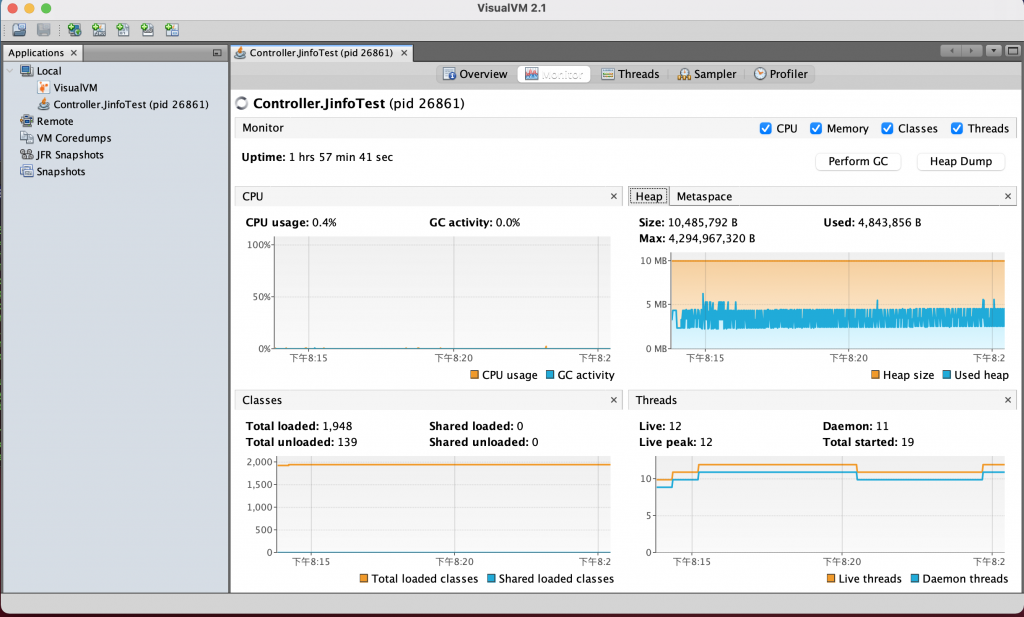Image resolution: width=1024 pixels, height=617 pixels.
Task: Click the Add JMX Connection toolbar icon
Action: pos(99,29)
